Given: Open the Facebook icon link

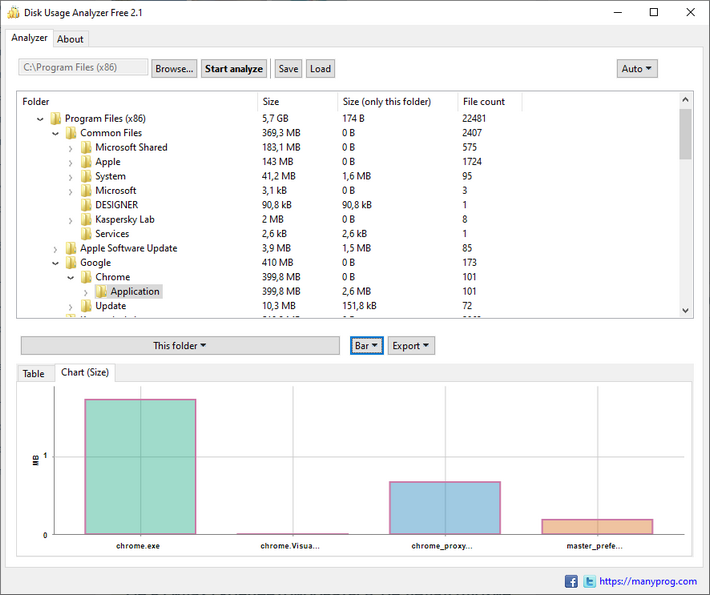Looking at the screenshot, I should (x=571, y=581).
